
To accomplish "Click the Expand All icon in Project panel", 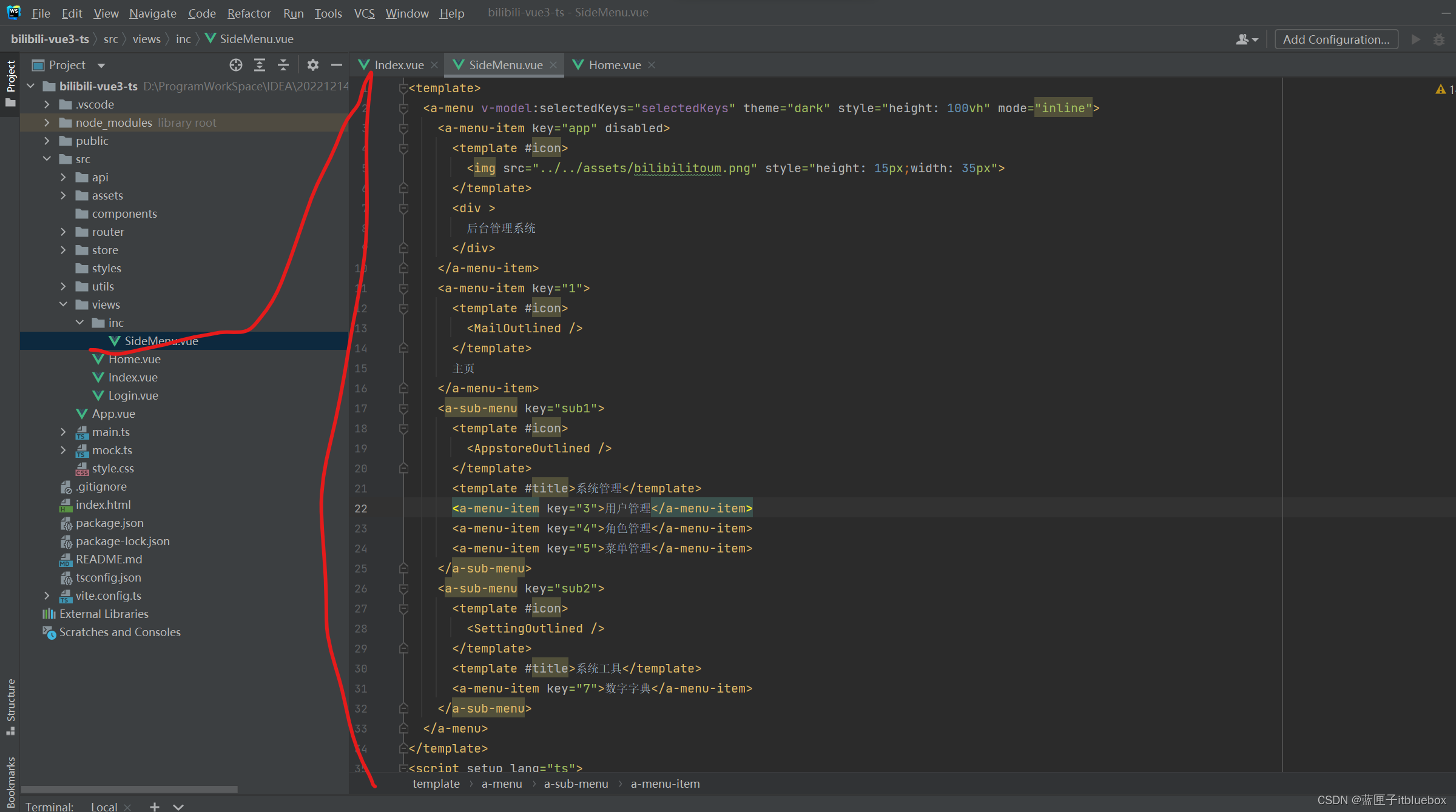I will point(260,65).
